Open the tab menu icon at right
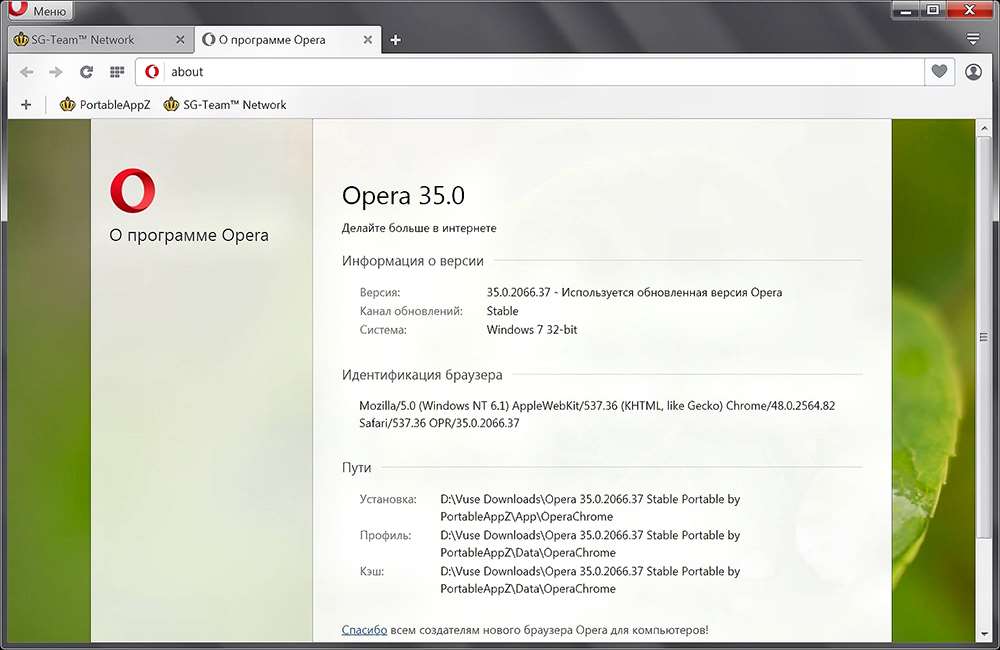The width and height of the screenshot is (1000, 650). click(973, 39)
